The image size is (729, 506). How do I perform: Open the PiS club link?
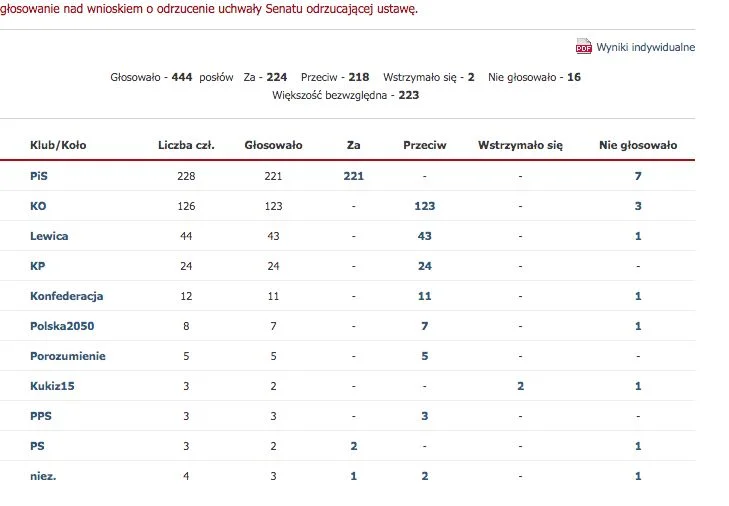click(x=39, y=176)
